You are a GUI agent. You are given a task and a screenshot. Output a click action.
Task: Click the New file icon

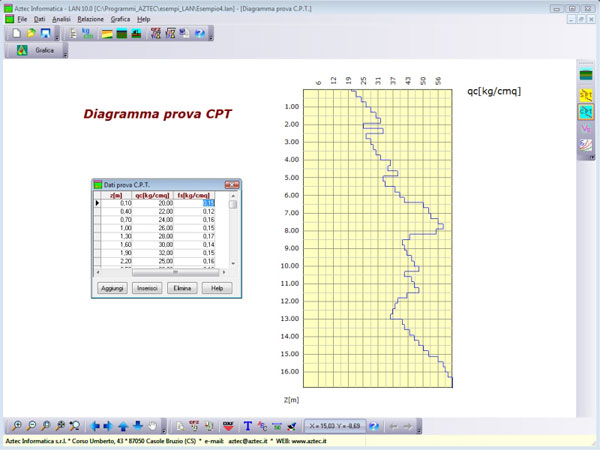pyautogui.click(x=16, y=34)
